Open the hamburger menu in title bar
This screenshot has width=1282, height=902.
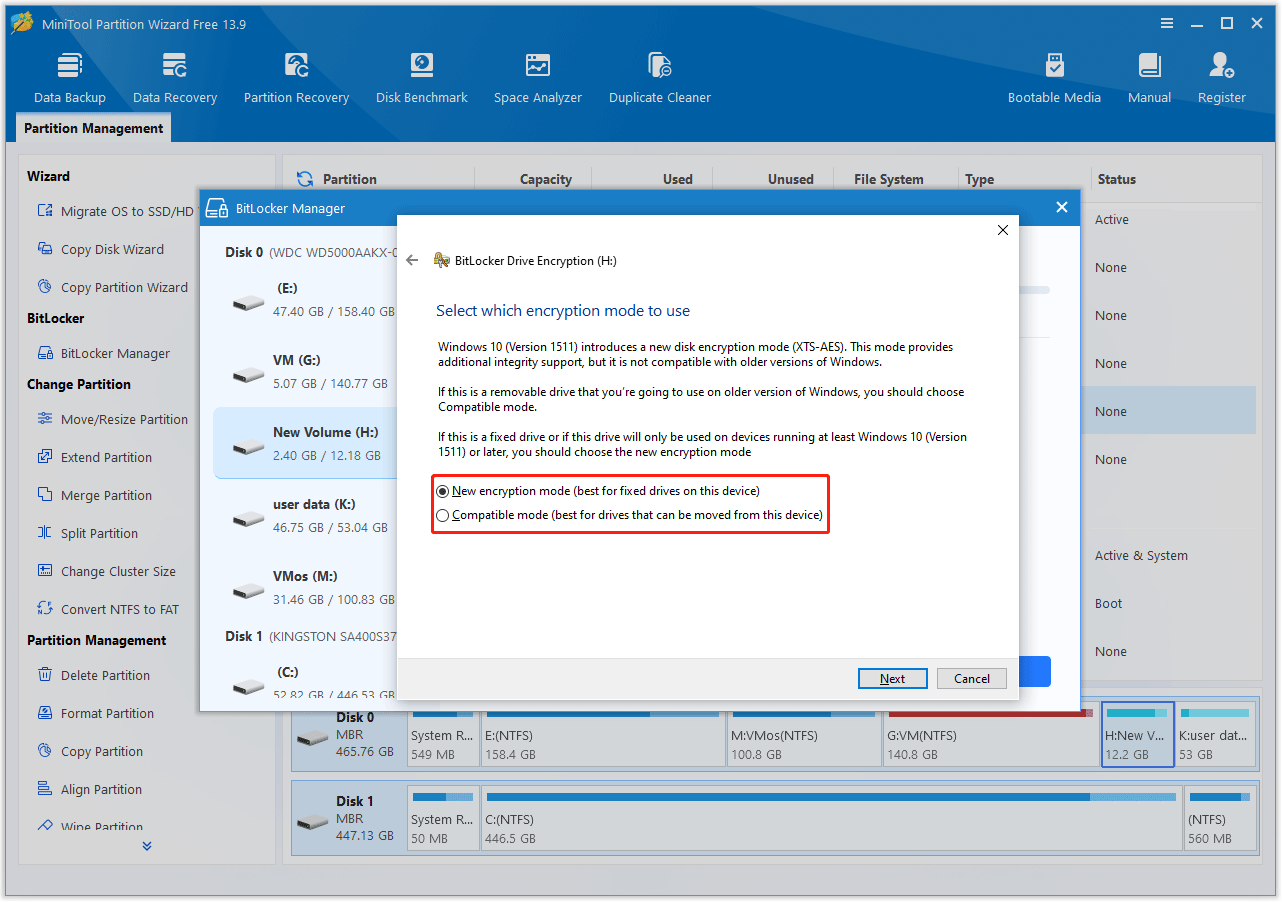point(1167,23)
